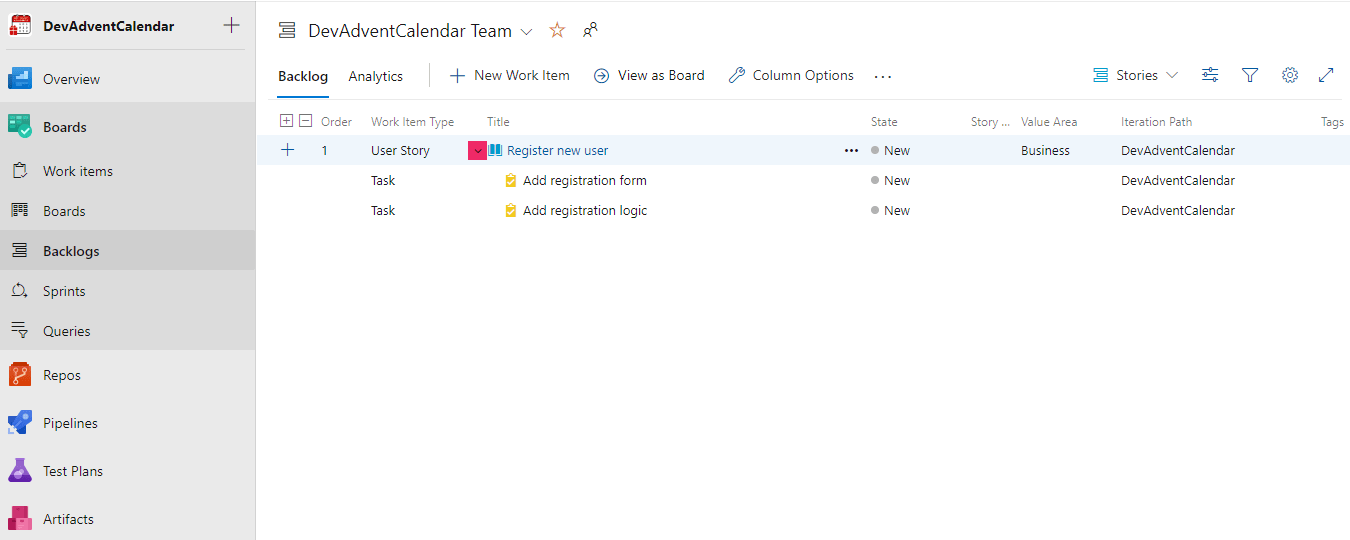Viewport: 1350px width, 540px height.
Task: Select Sprints in the Boards menu
Action: coord(64,291)
